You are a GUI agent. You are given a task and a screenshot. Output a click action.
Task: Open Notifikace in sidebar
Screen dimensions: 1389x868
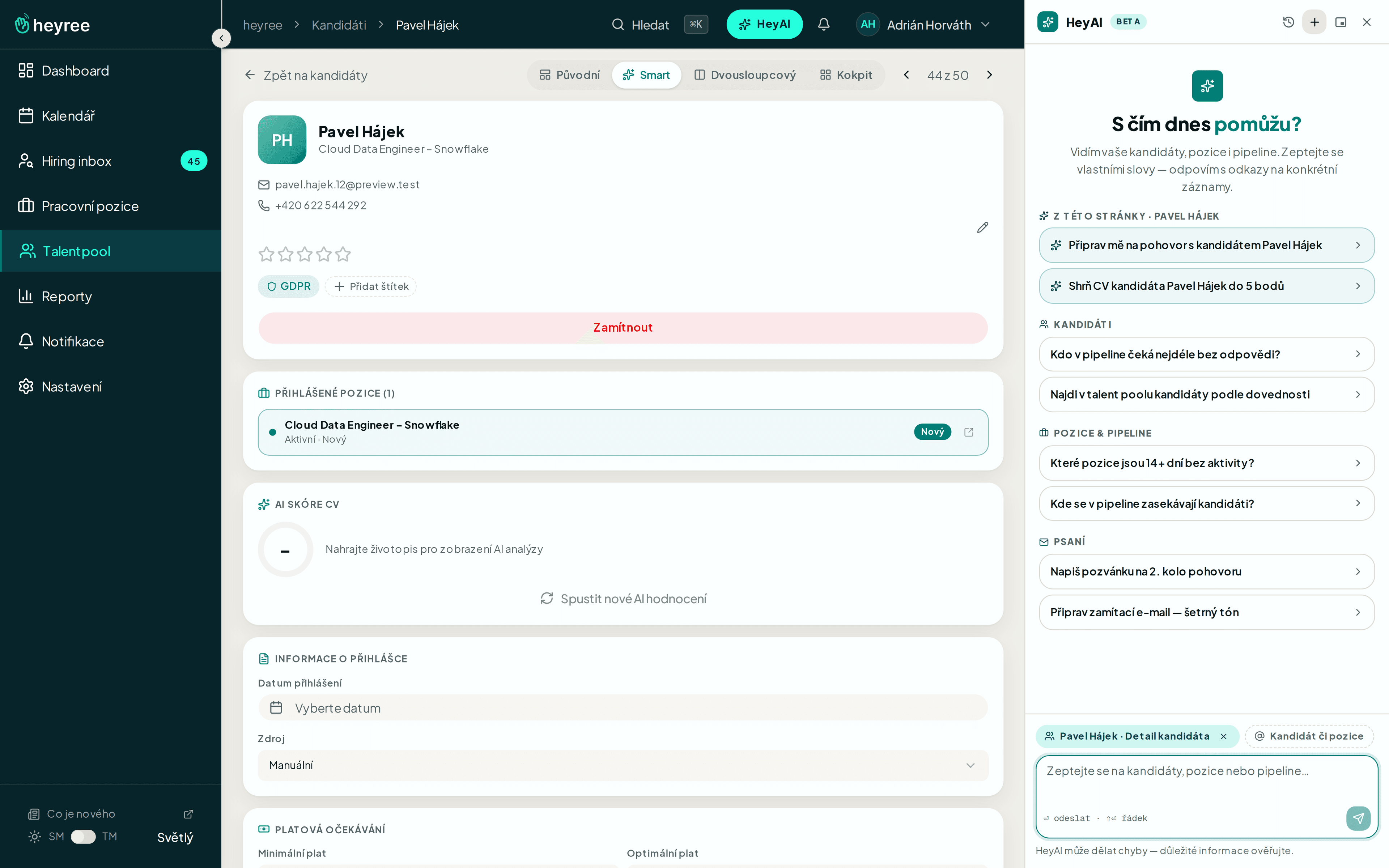click(111, 341)
